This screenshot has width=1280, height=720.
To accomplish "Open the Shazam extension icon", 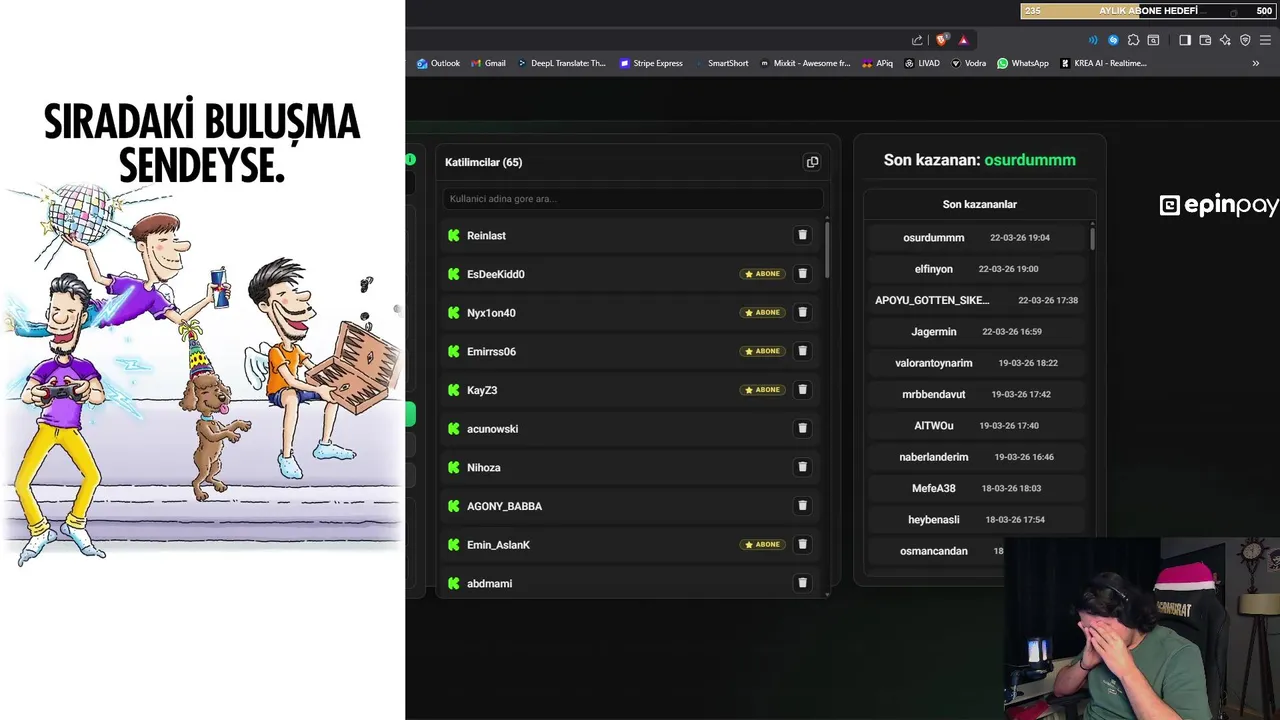I will pos(1113,40).
